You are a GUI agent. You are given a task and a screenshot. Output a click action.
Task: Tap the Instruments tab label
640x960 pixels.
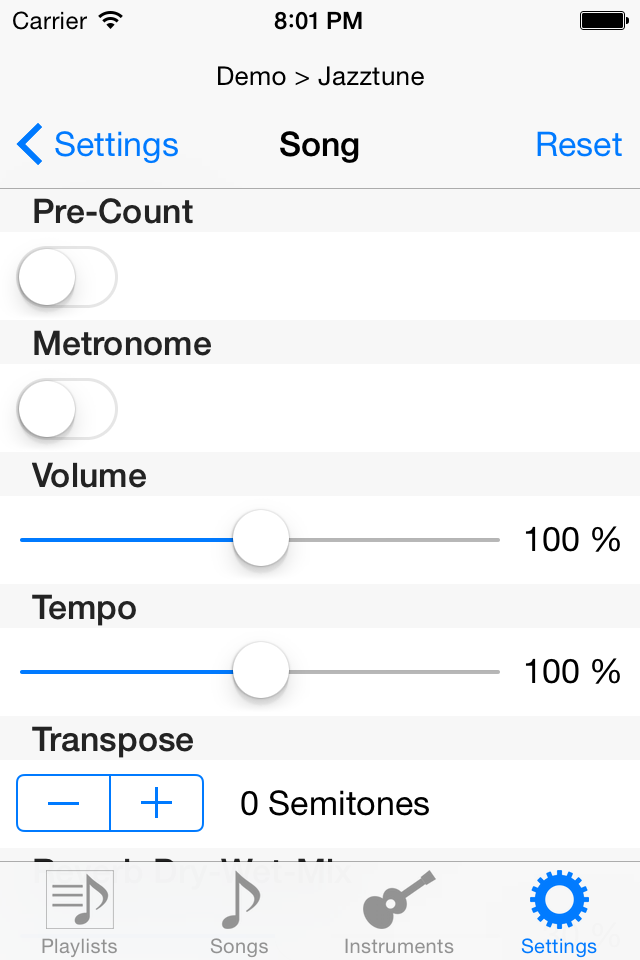[x=399, y=946]
